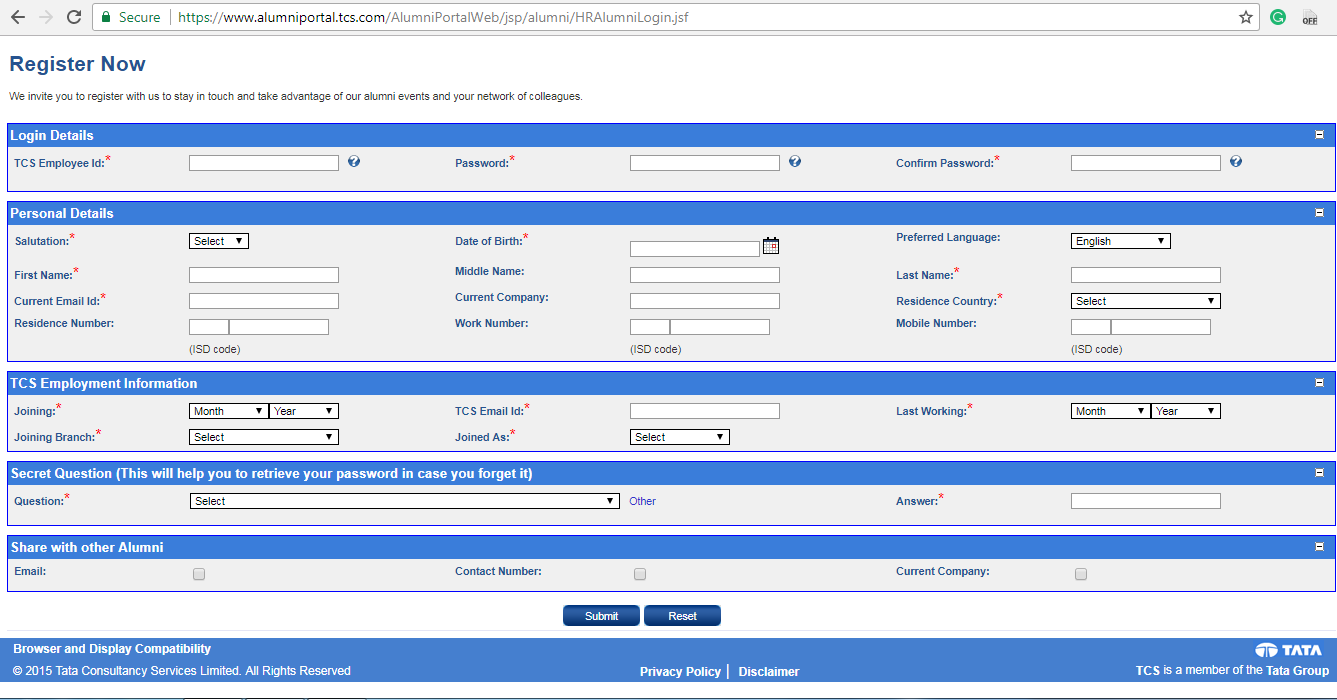The width and height of the screenshot is (1337, 700).
Task: Collapse the Personal Details section
Action: pyautogui.click(x=1319, y=213)
